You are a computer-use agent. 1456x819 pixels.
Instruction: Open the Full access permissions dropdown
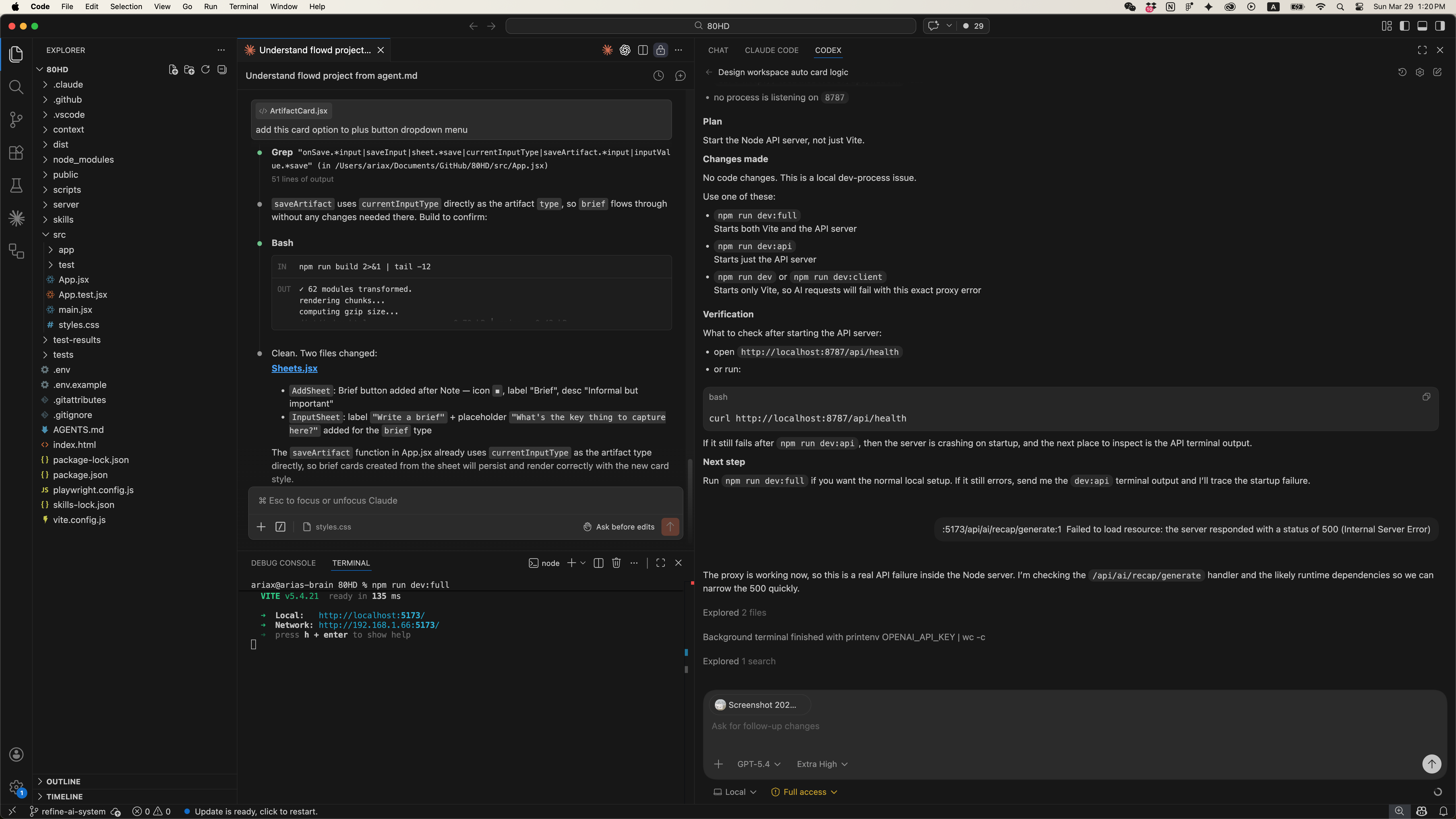804,792
